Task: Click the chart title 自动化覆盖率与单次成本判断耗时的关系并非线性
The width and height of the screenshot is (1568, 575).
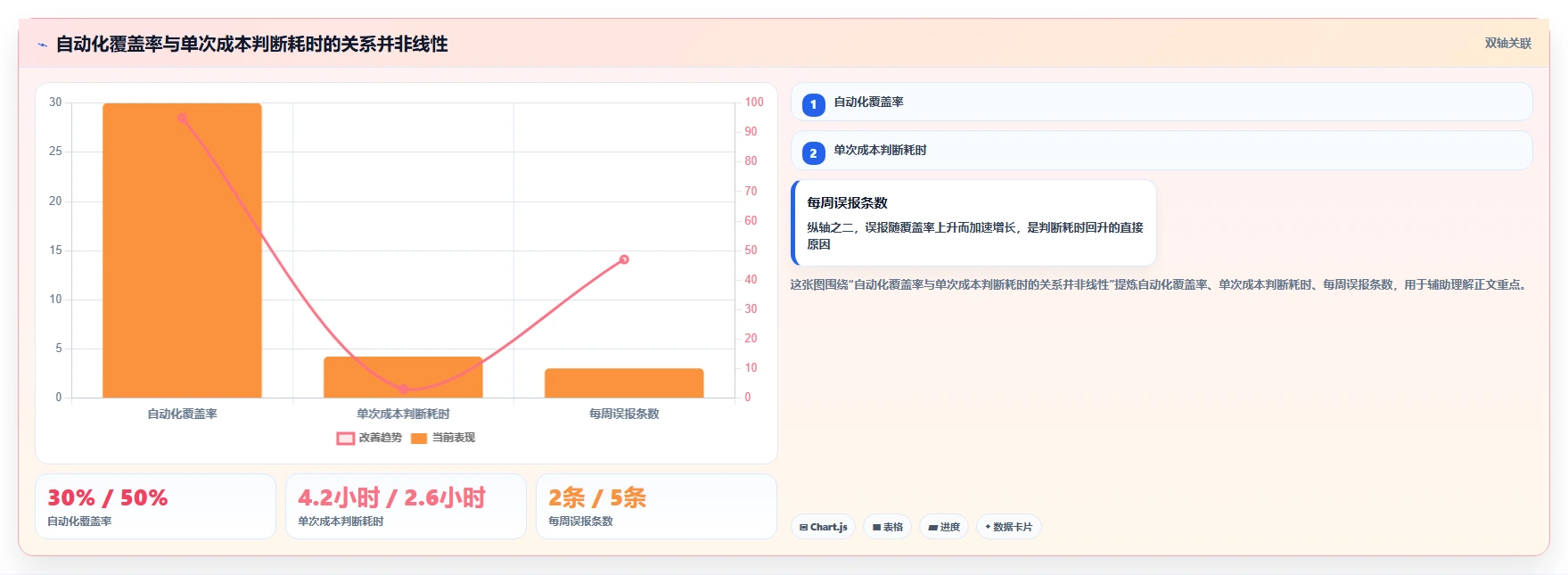Action: [x=251, y=44]
